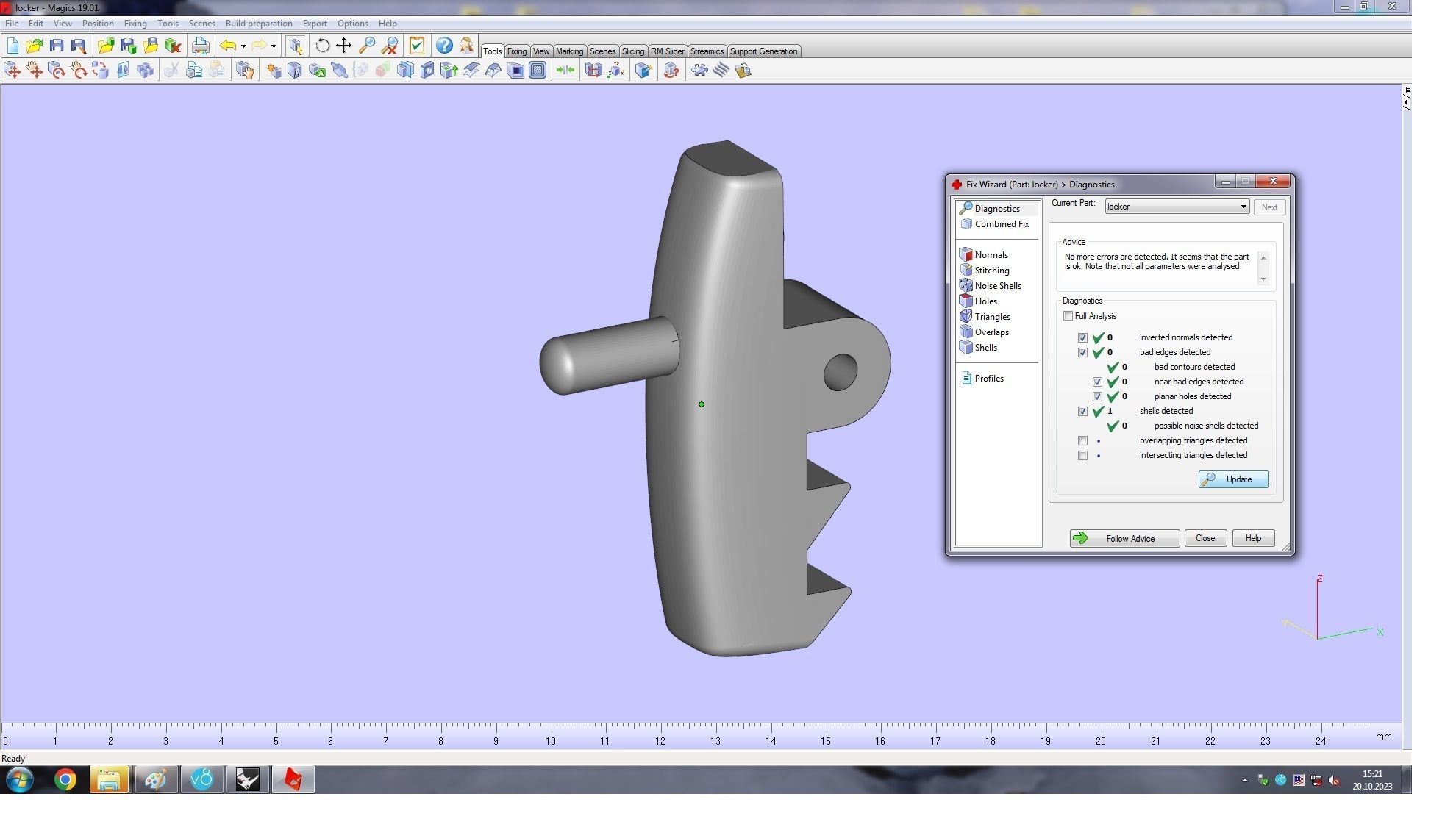Image resolution: width=1456 pixels, height=816 pixels.
Task: Click the Zoom magnifier icon
Action: point(367,46)
